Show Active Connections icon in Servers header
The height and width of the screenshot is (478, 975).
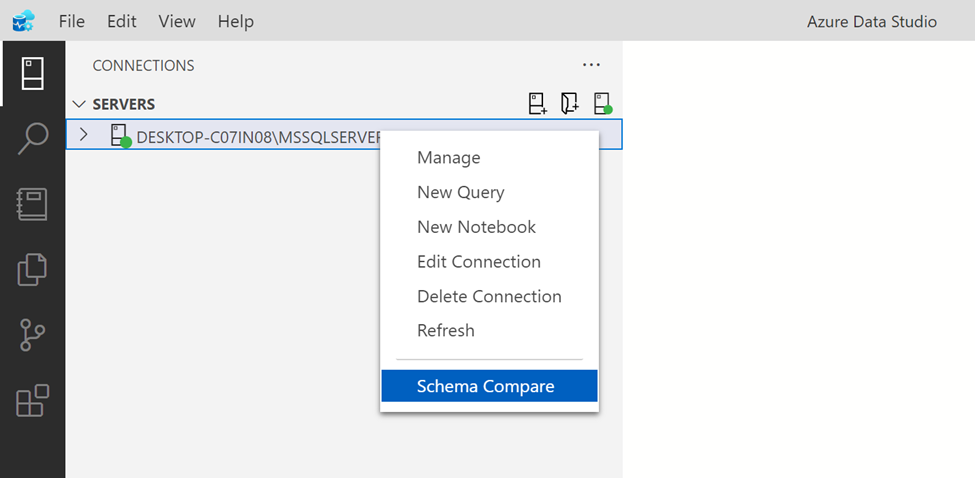click(602, 104)
